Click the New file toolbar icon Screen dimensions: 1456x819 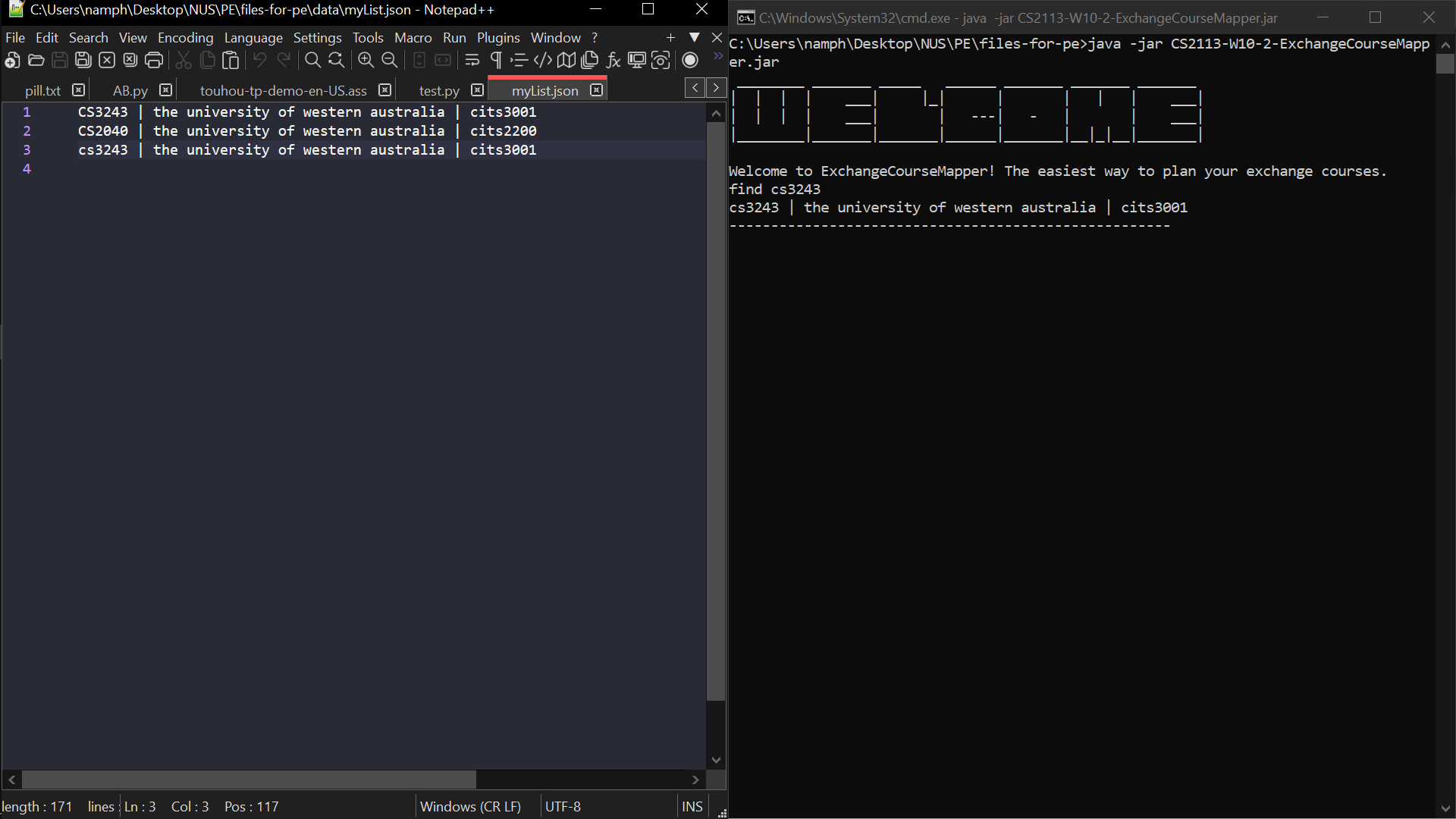12,61
